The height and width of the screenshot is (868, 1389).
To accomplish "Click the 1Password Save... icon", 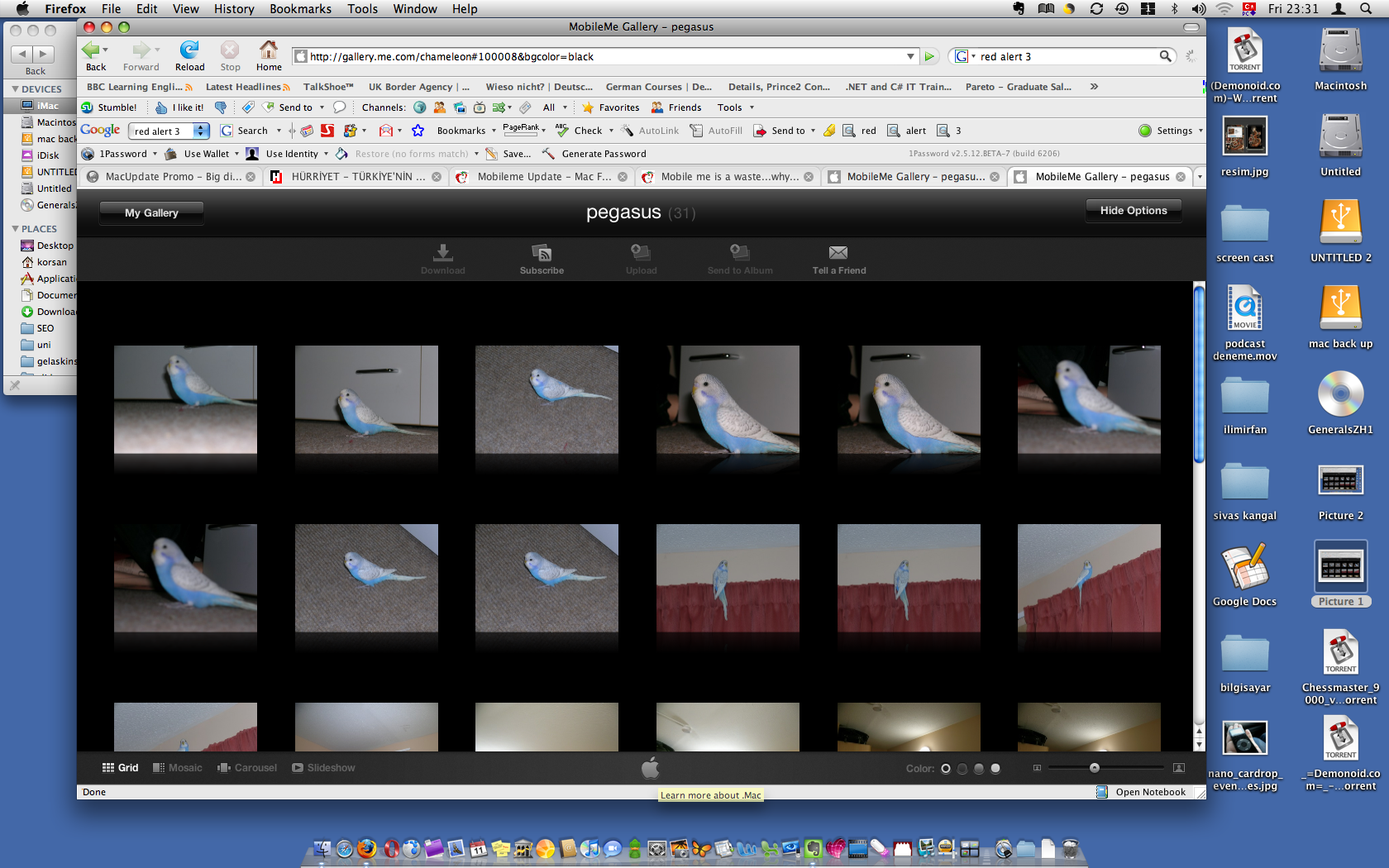I will [491, 154].
